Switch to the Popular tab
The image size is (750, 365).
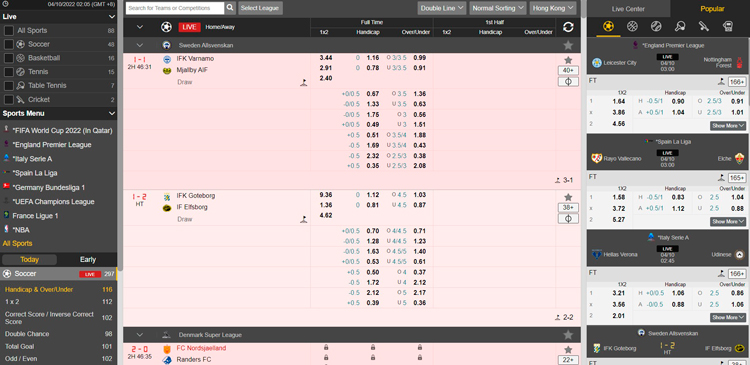[x=712, y=9]
